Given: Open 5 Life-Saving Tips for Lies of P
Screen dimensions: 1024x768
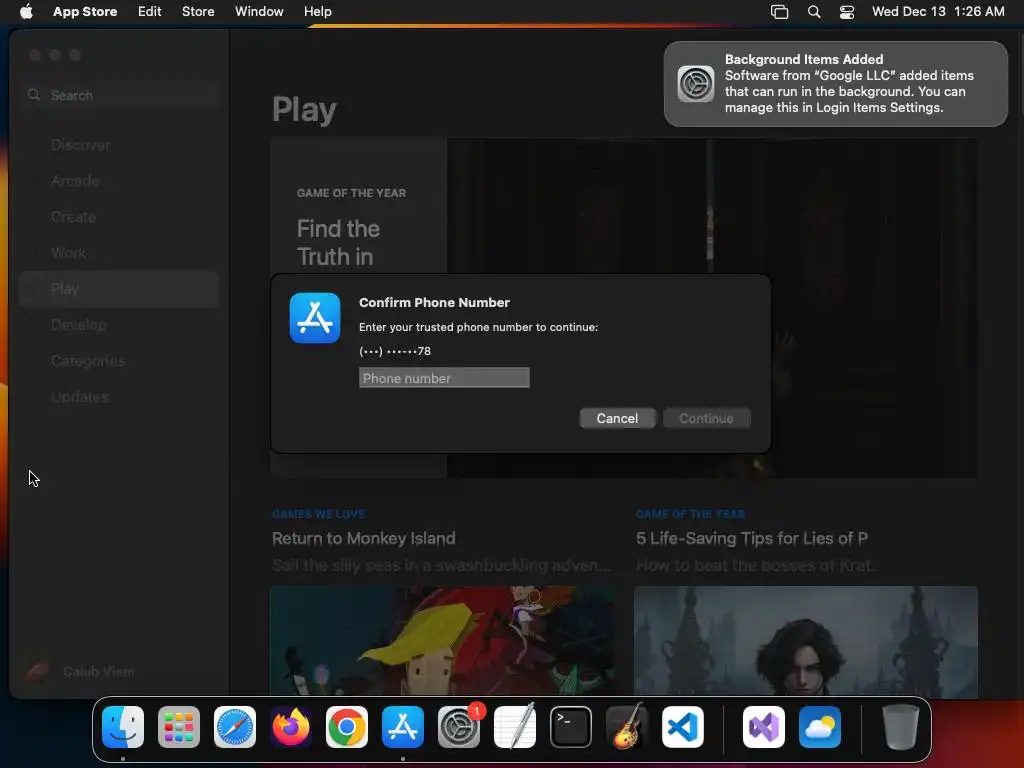Looking at the screenshot, I should click(x=752, y=538).
